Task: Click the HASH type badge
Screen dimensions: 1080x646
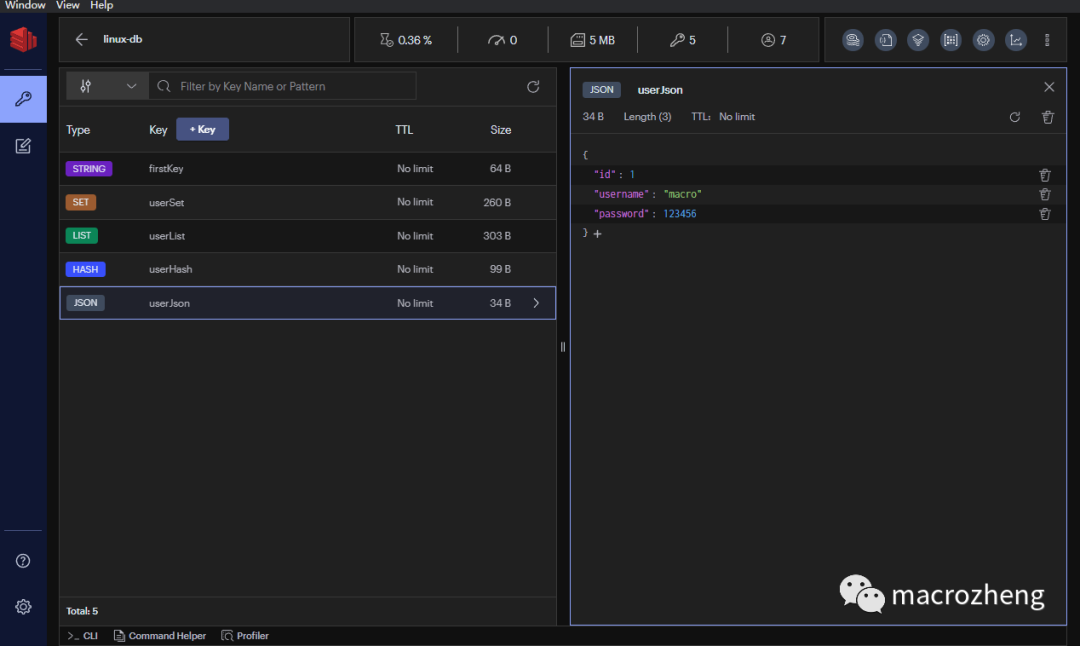Action: [85, 269]
